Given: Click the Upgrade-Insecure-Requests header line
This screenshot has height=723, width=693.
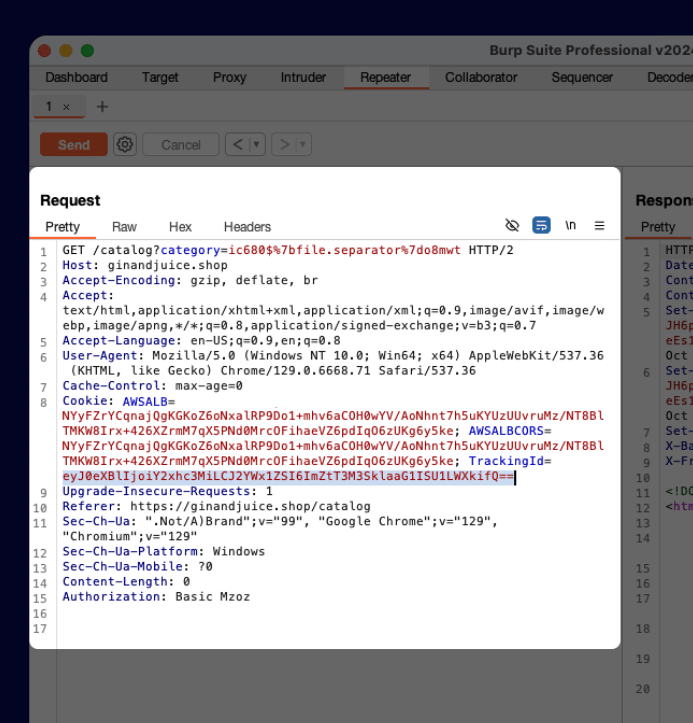Looking at the screenshot, I should pos(168,491).
